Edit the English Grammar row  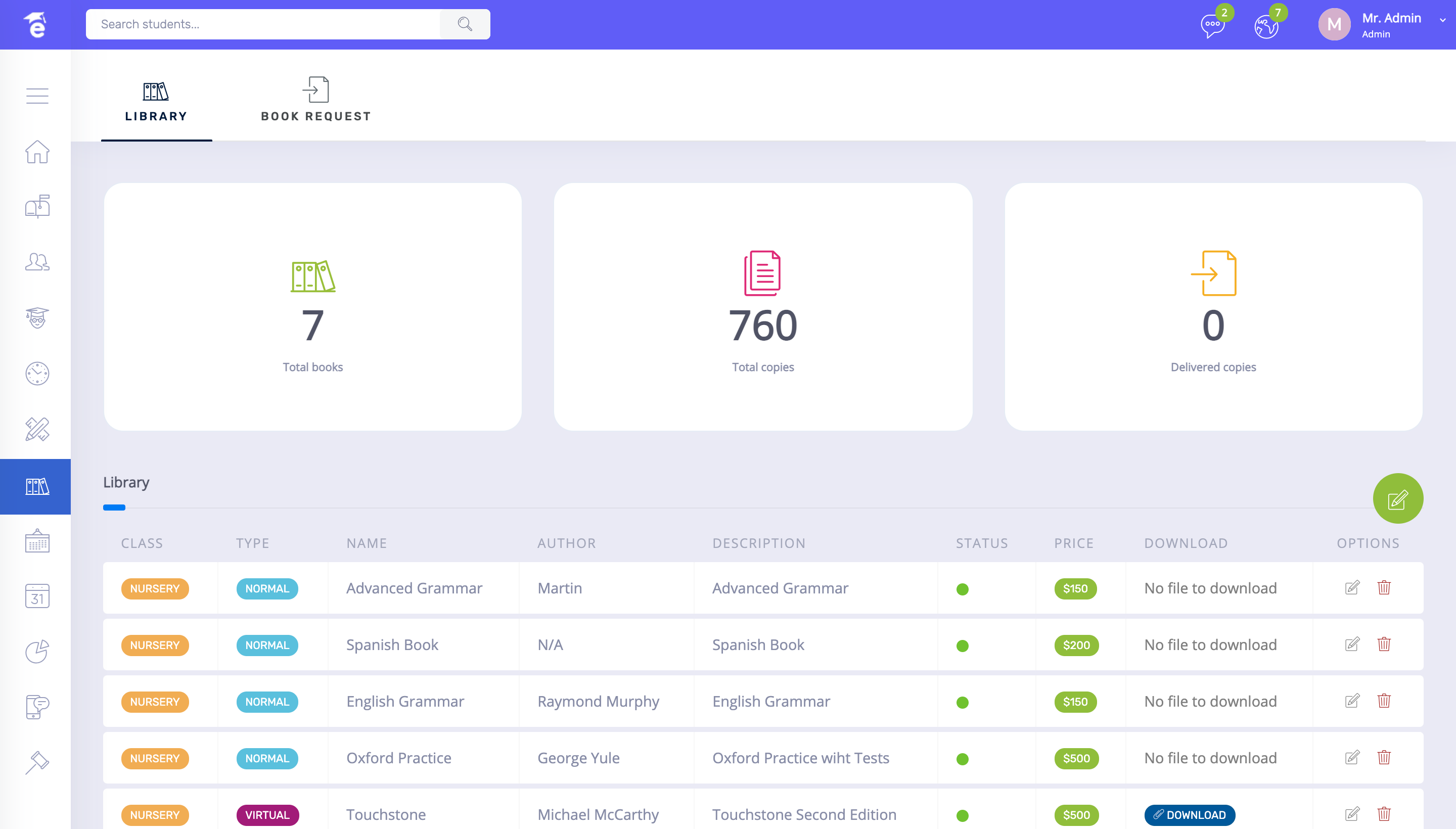(x=1352, y=700)
